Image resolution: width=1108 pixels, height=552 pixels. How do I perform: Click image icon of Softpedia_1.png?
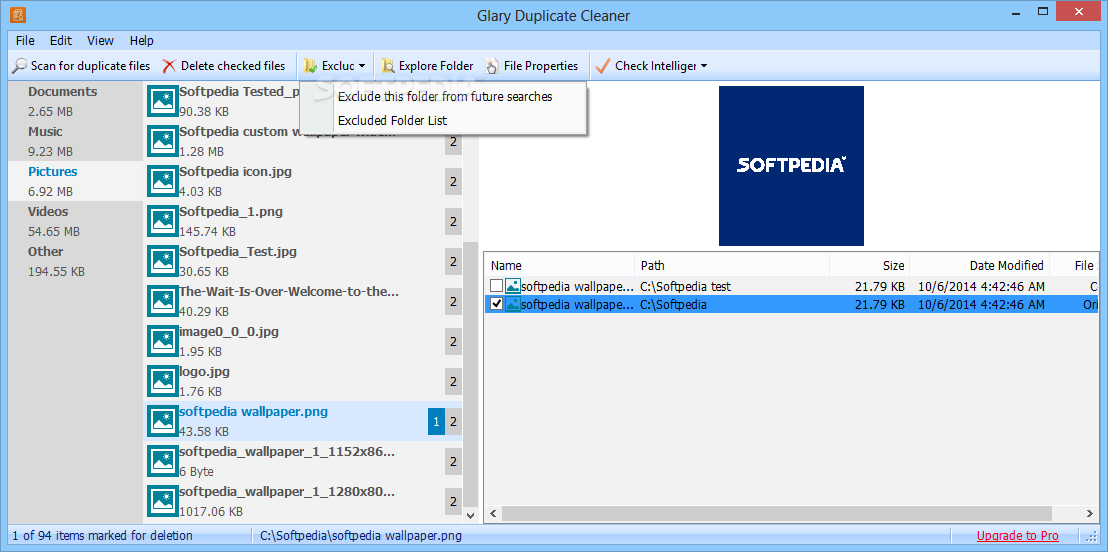tap(163, 221)
